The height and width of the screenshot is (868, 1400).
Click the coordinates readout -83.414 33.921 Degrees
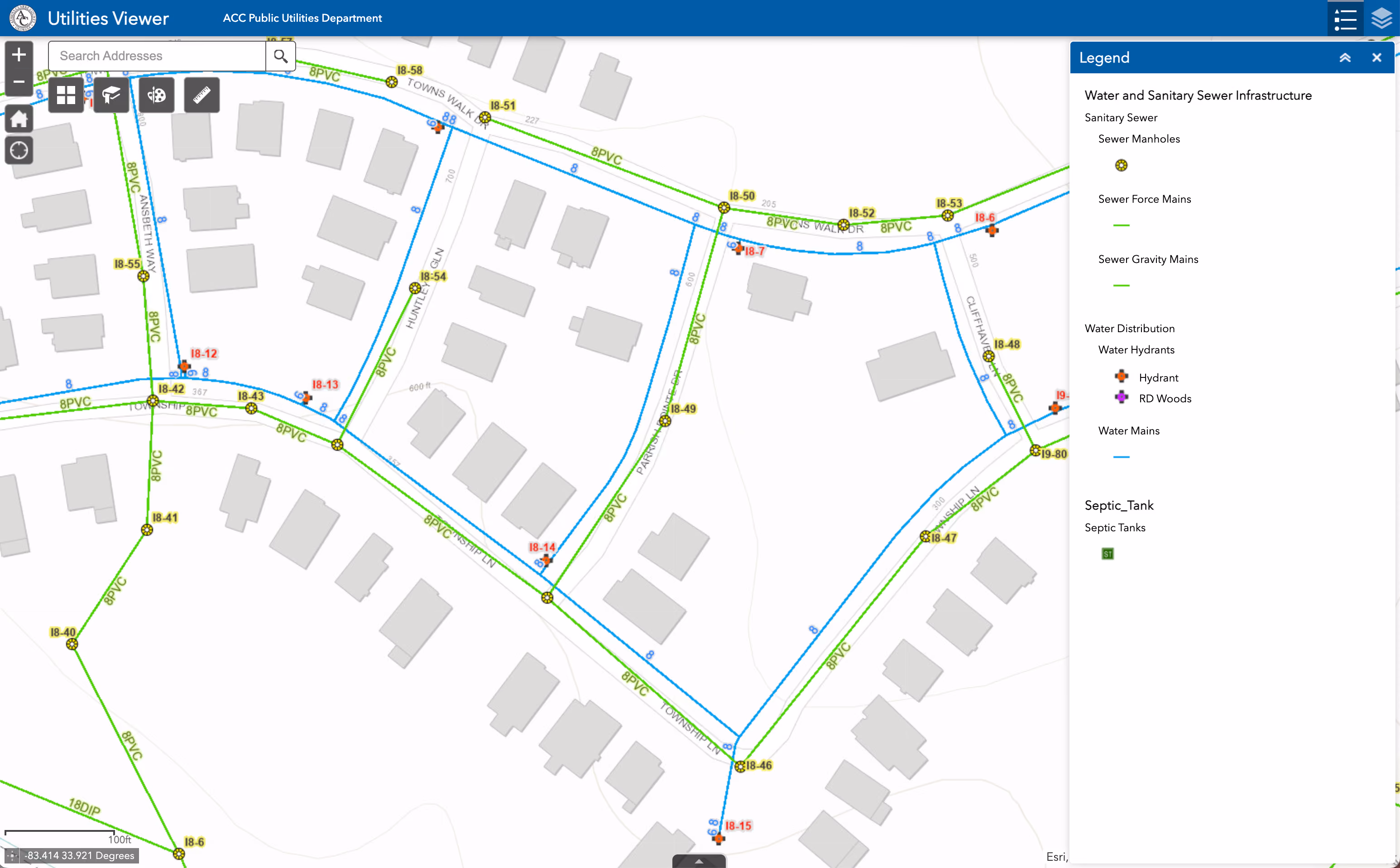click(x=79, y=855)
